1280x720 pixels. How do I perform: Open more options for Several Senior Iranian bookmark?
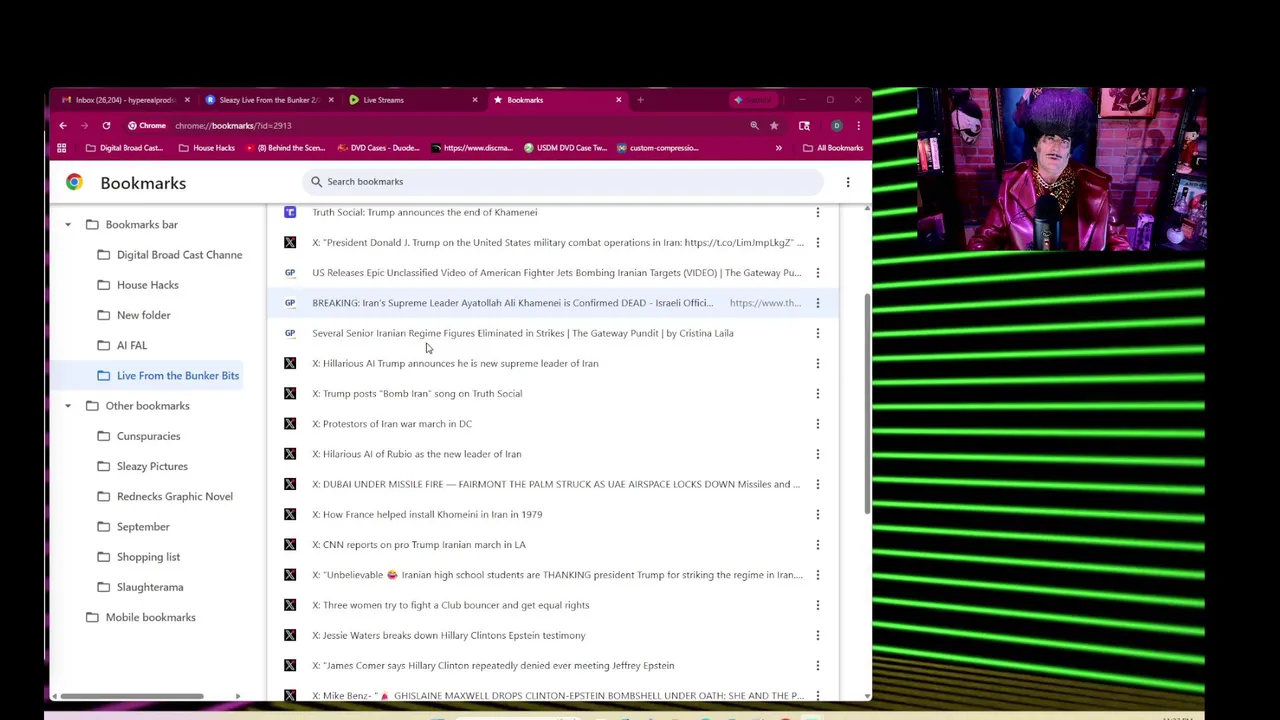[818, 333]
